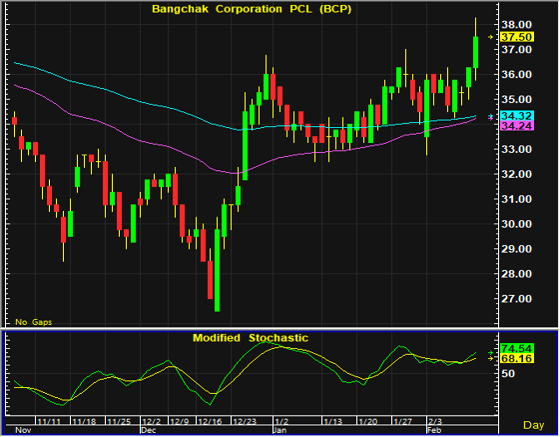Click the Feb month label on the timeline
The height and width of the screenshot is (437, 560).
pos(434,430)
